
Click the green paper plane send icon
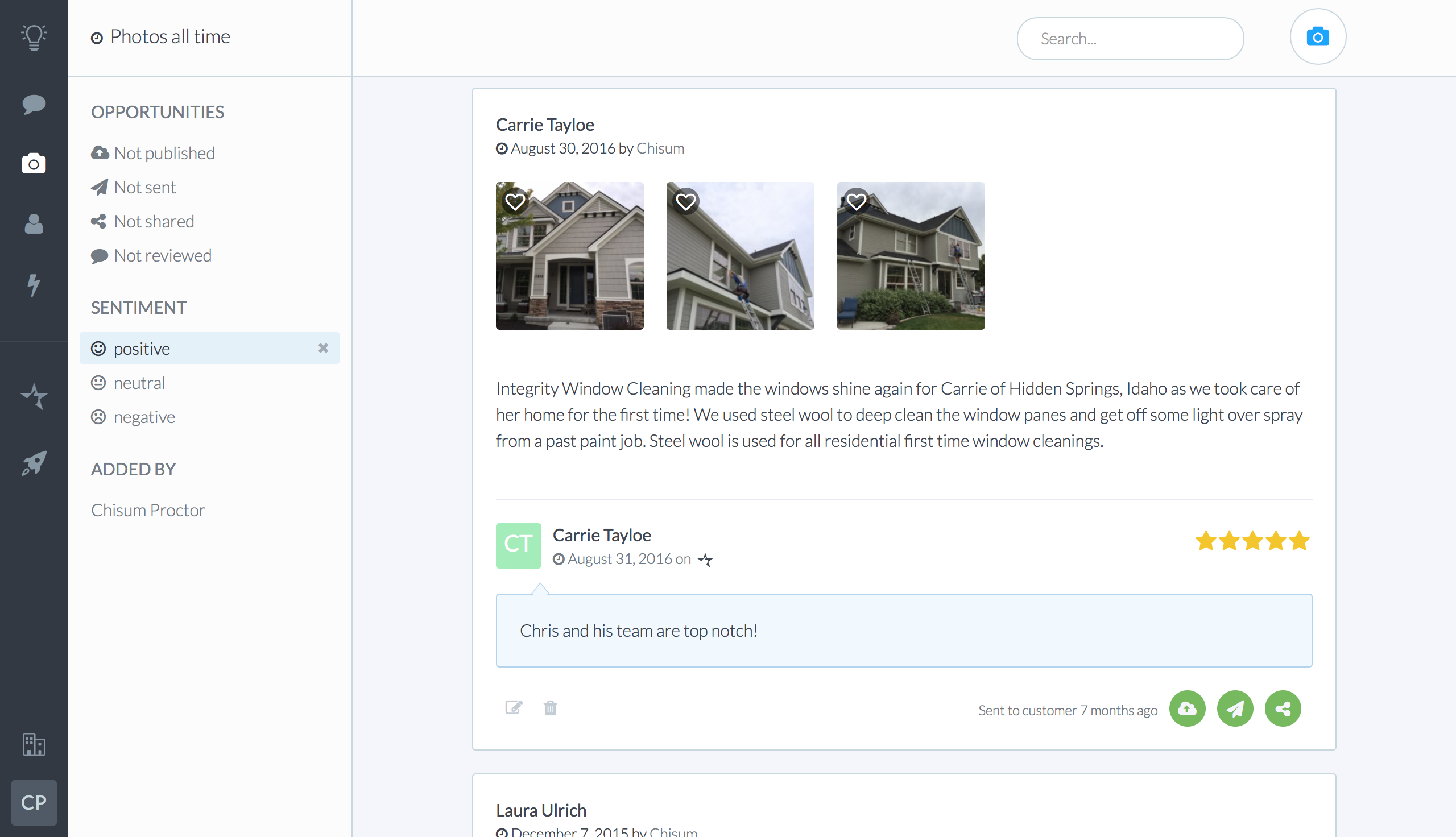coord(1235,709)
